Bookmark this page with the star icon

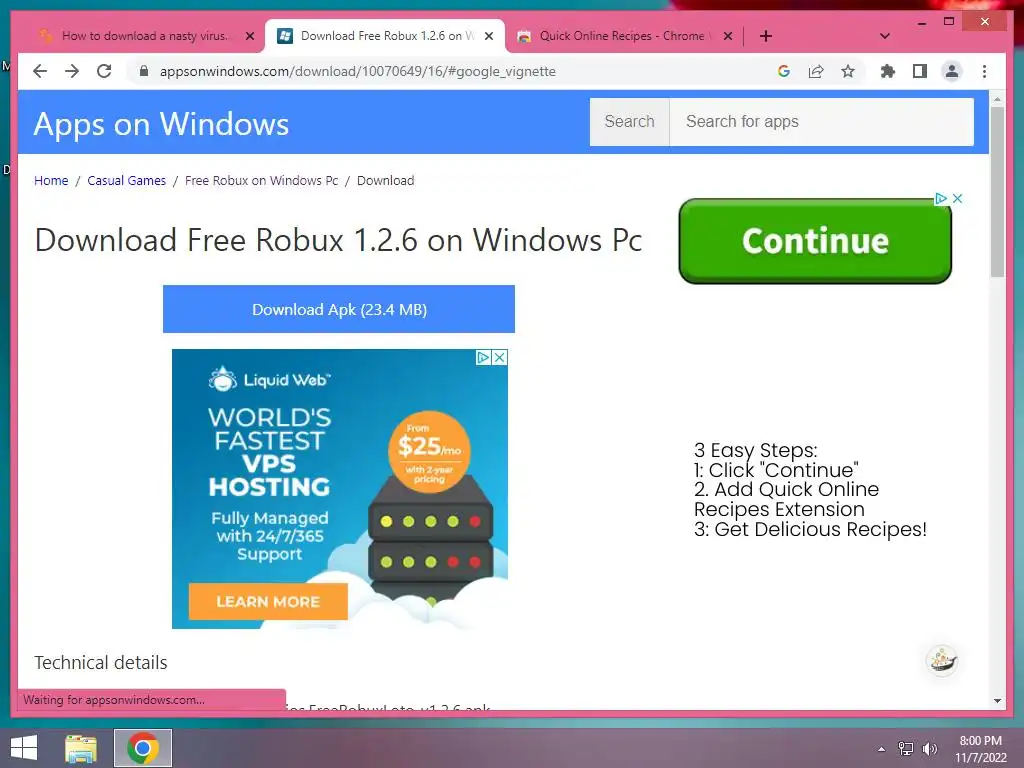point(848,71)
